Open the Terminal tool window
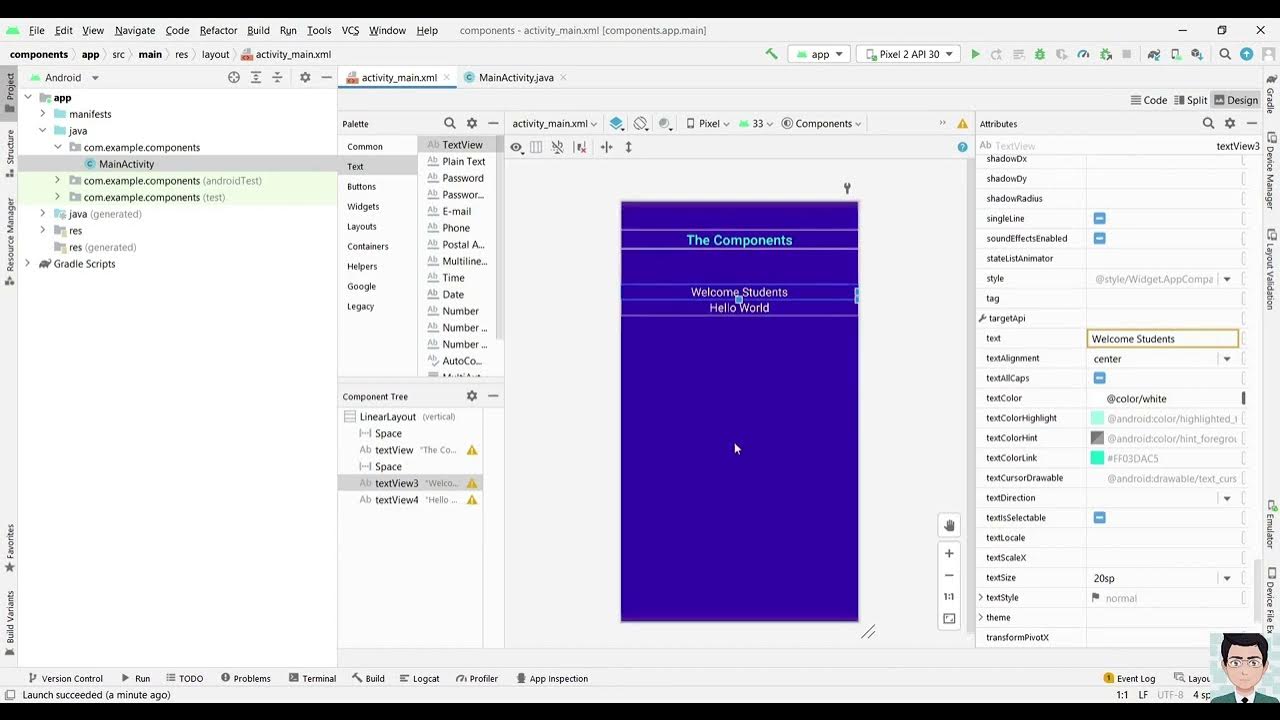 (x=310, y=678)
